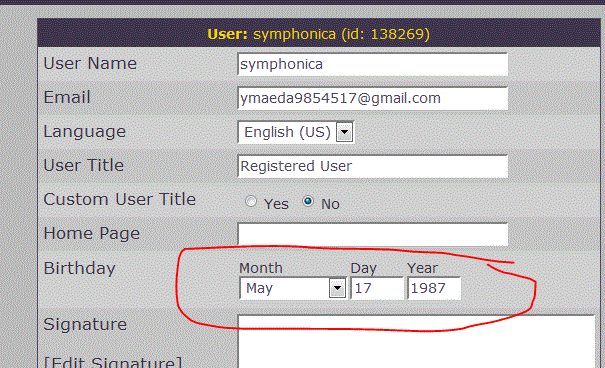The width and height of the screenshot is (605, 368).
Task: Click the Home Page row label
Action: coord(91,234)
